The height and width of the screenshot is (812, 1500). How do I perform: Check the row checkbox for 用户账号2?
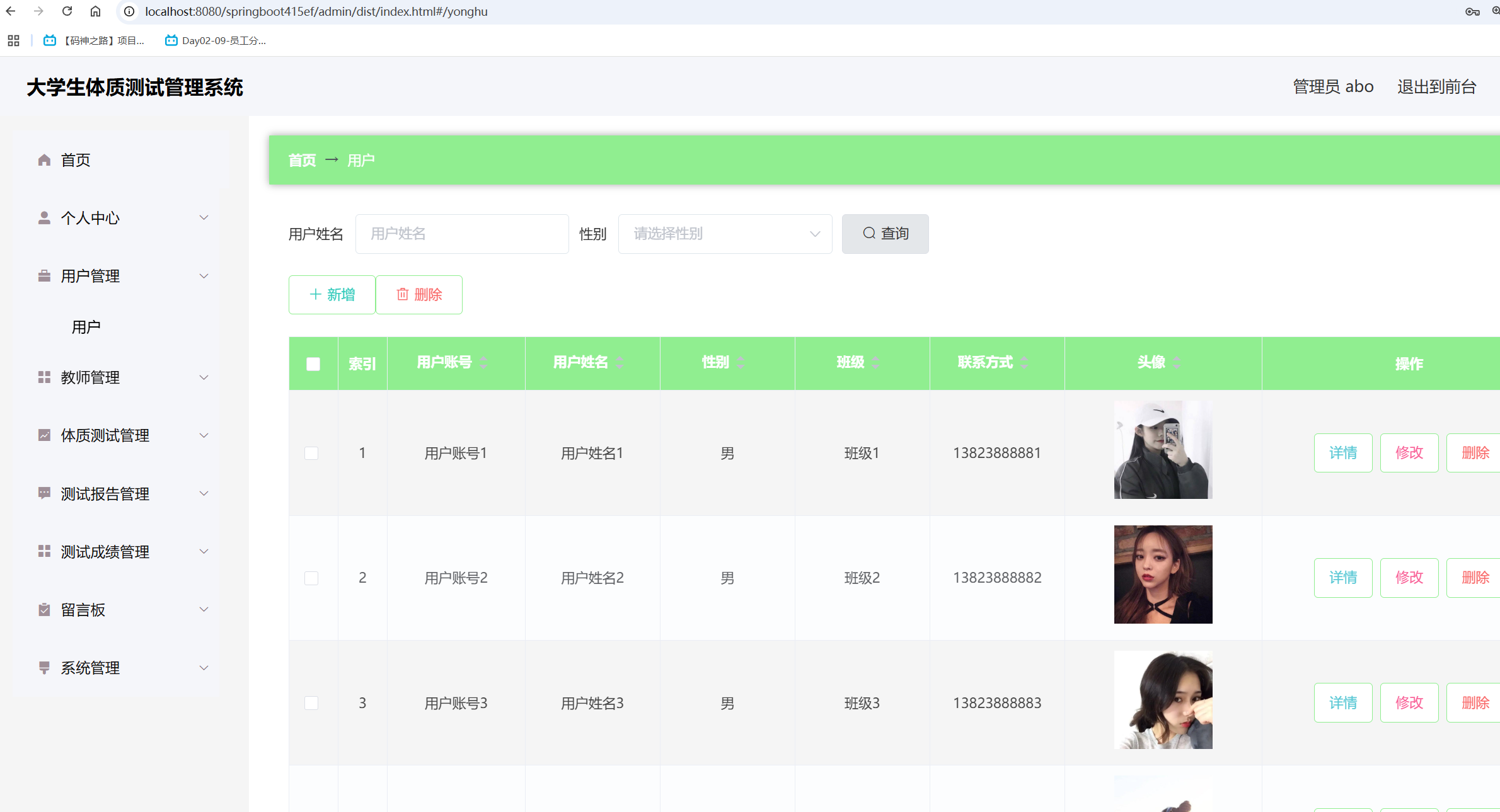coord(311,578)
